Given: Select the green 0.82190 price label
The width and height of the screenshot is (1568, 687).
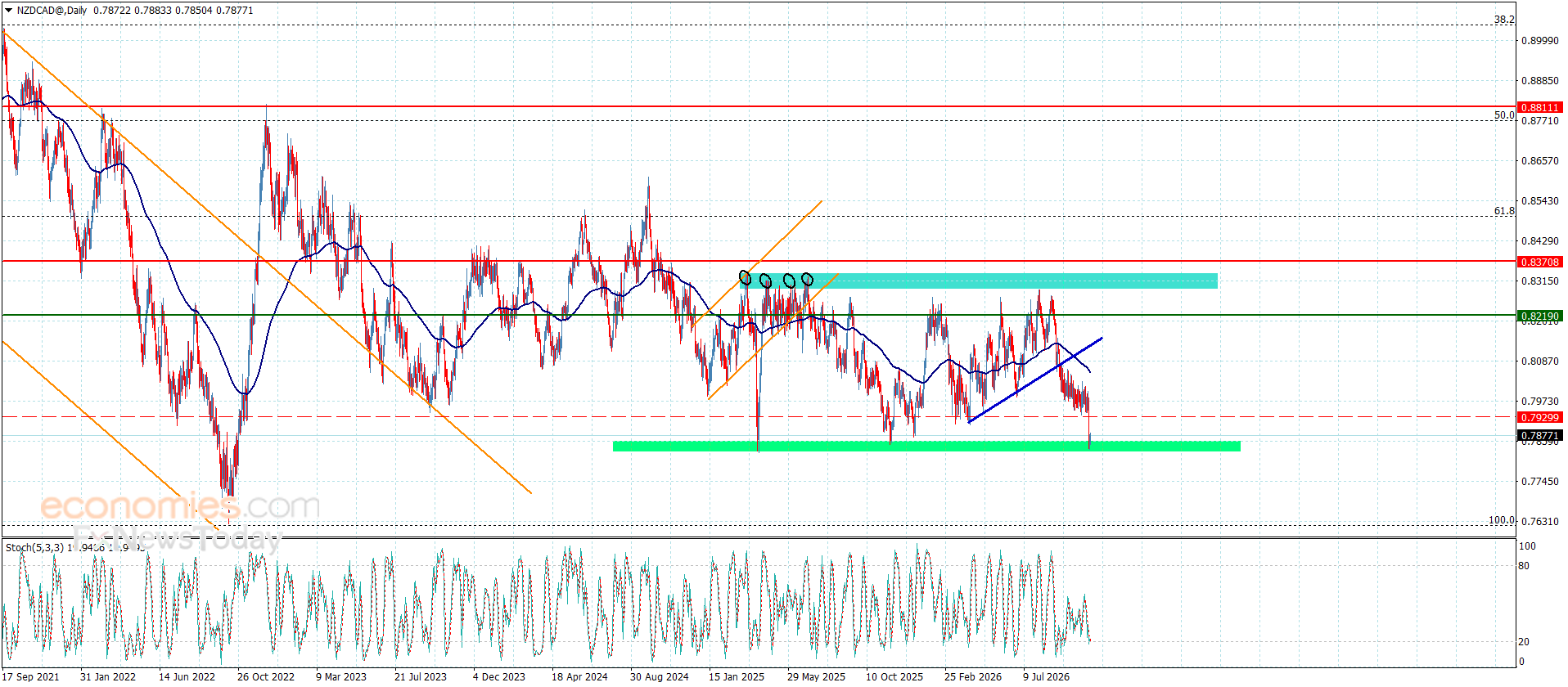Looking at the screenshot, I should (1539, 316).
